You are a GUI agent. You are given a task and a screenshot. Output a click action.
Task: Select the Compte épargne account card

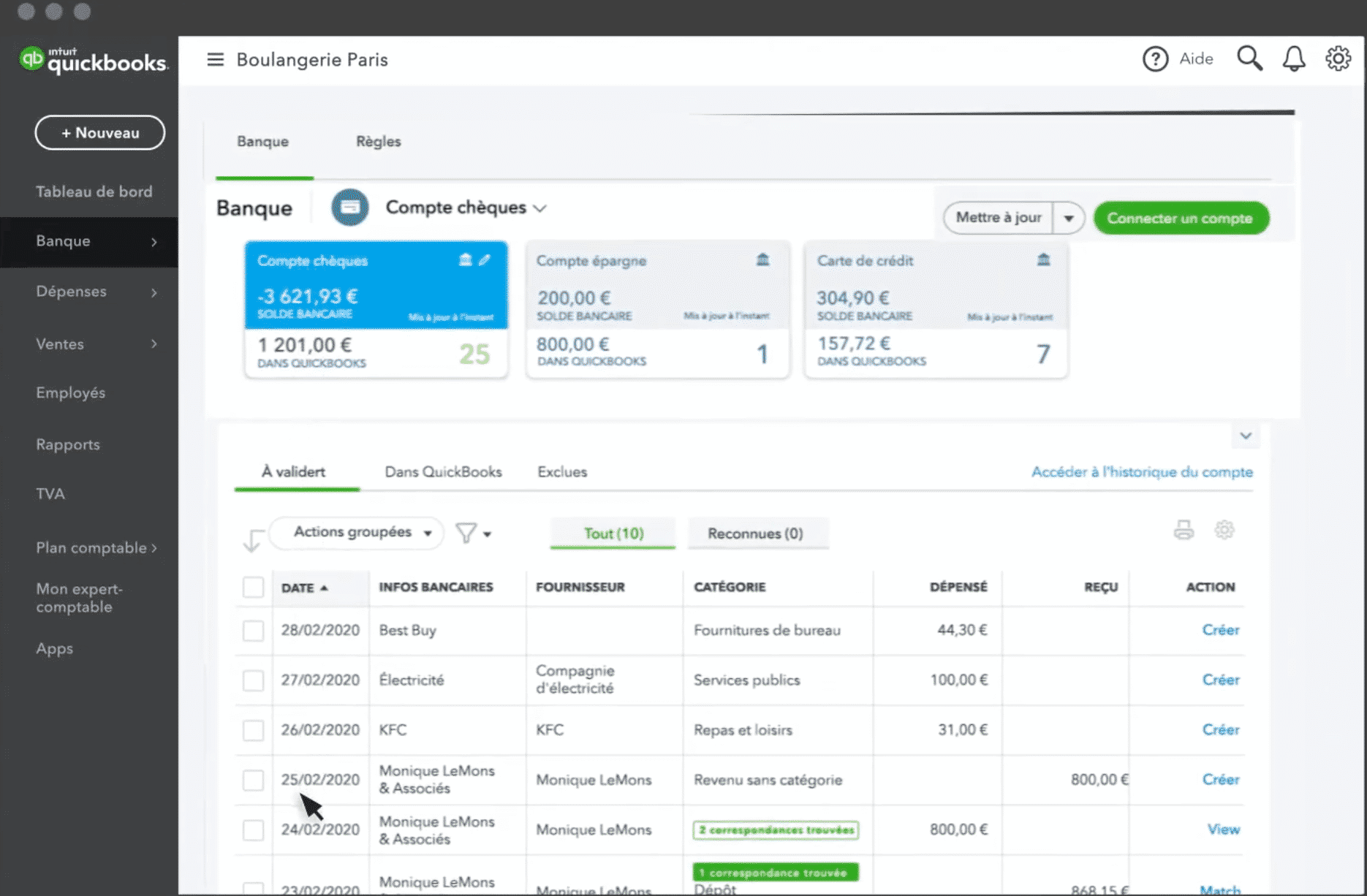[656, 307]
